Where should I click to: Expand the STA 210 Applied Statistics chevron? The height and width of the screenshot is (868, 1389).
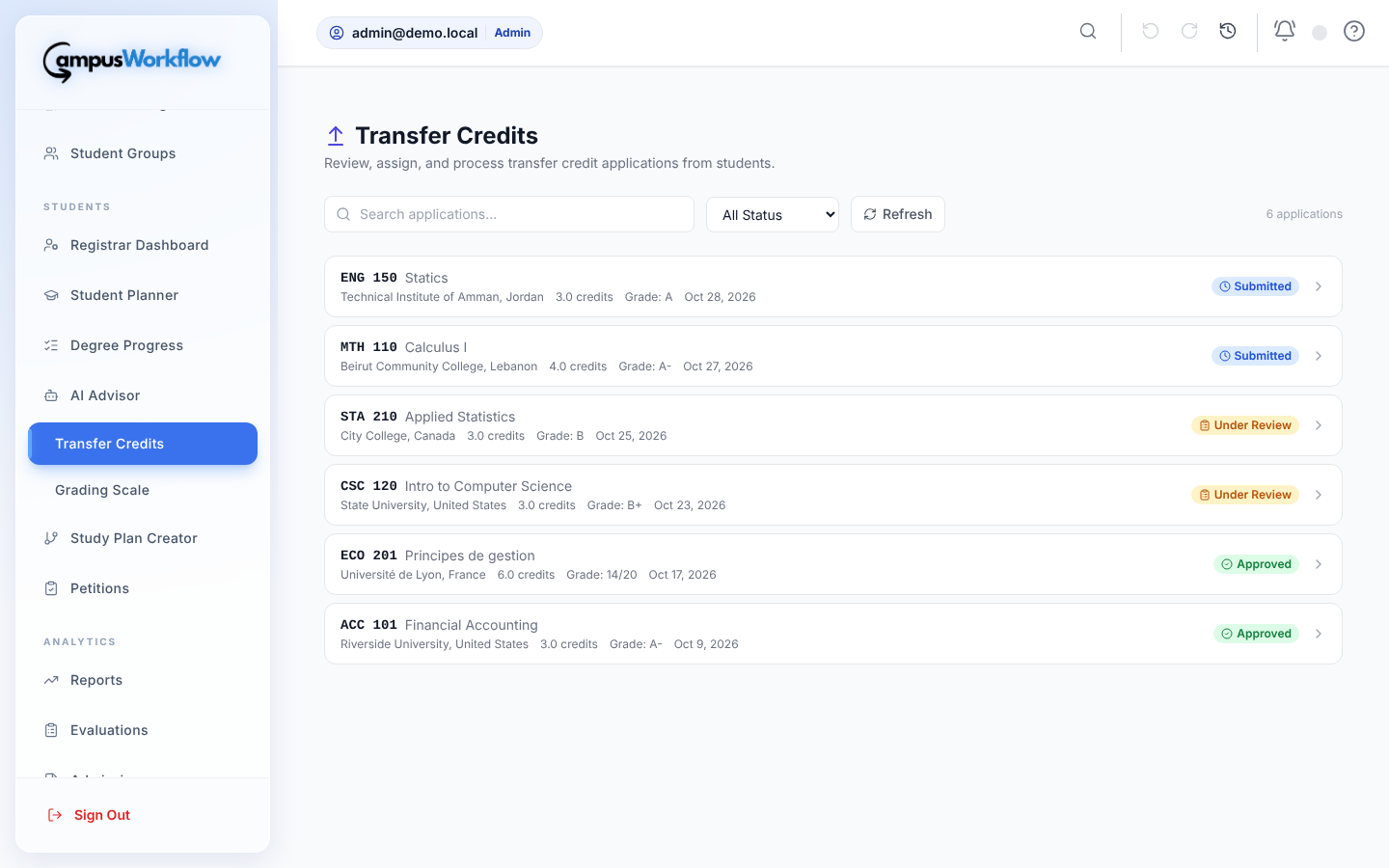point(1319,425)
